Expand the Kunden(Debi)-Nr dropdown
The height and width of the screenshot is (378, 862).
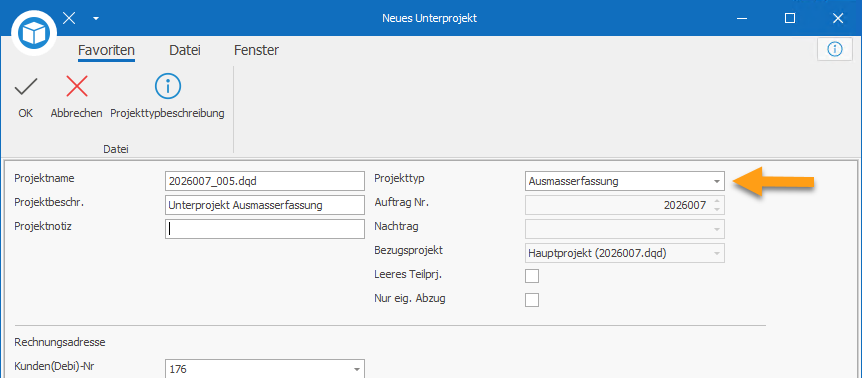356,369
